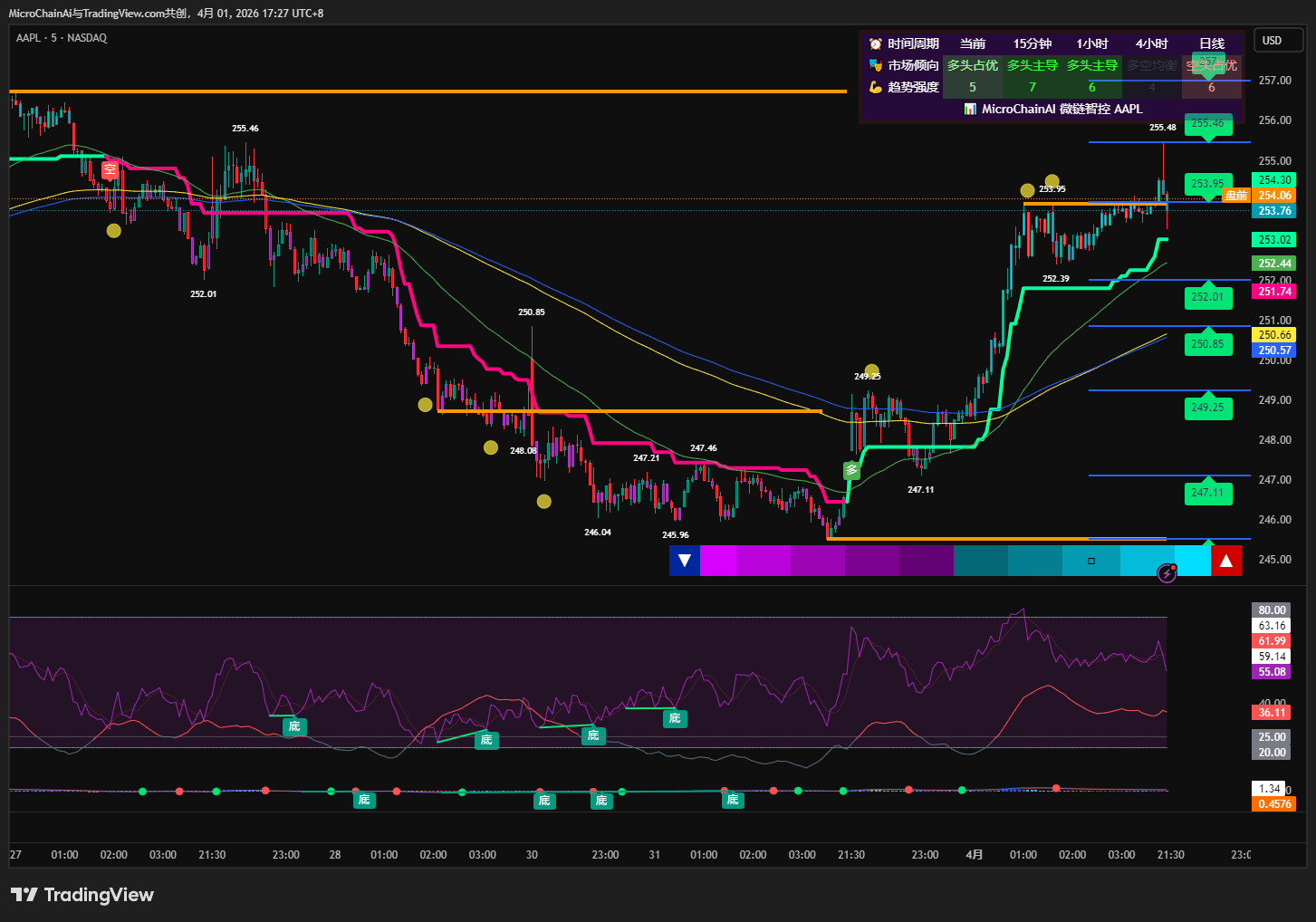Image resolution: width=1316 pixels, height=922 pixels.
Task: Click the 当前 column header
Action: (973, 43)
